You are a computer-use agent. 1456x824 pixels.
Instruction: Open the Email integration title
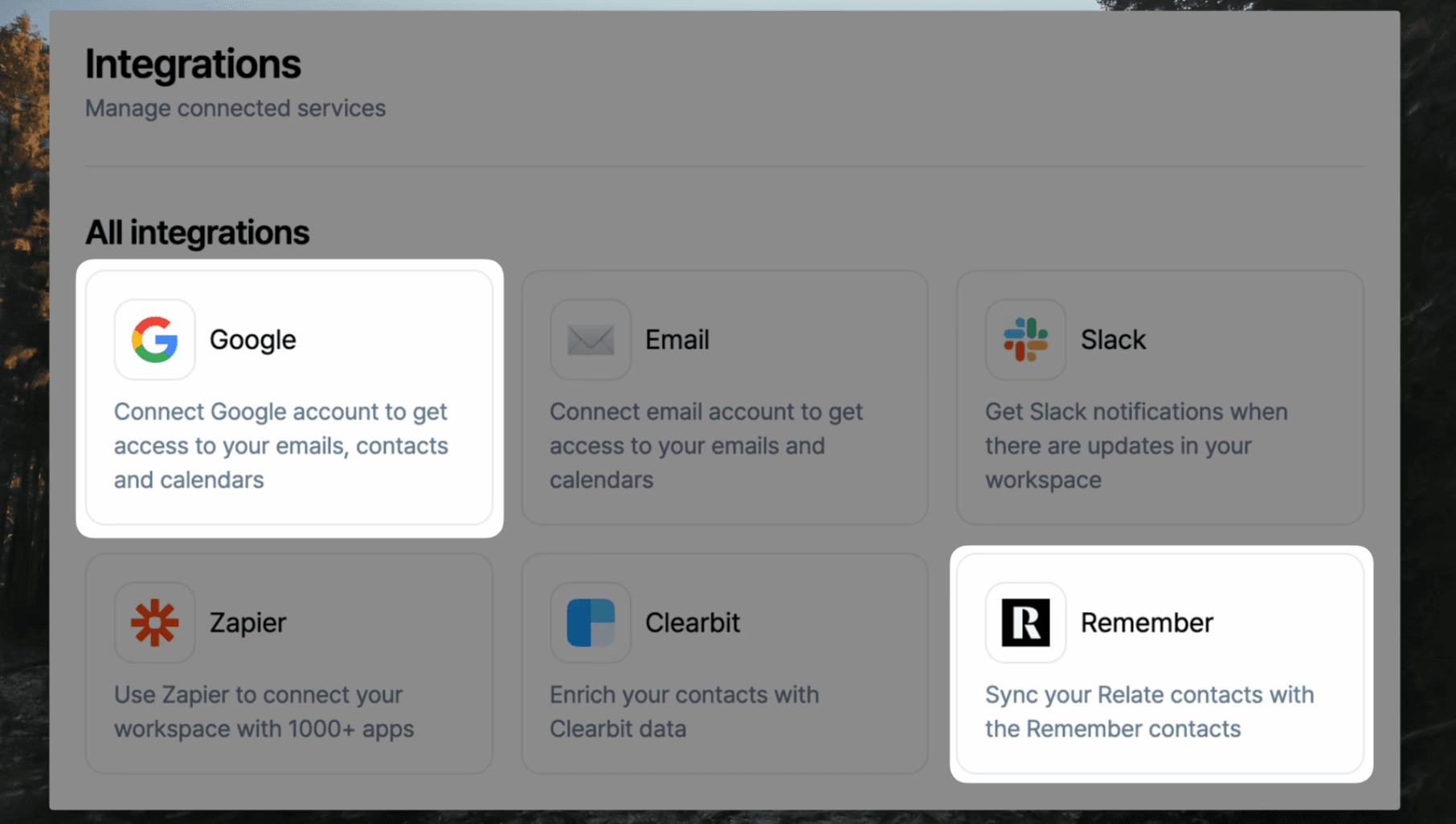(677, 340)
